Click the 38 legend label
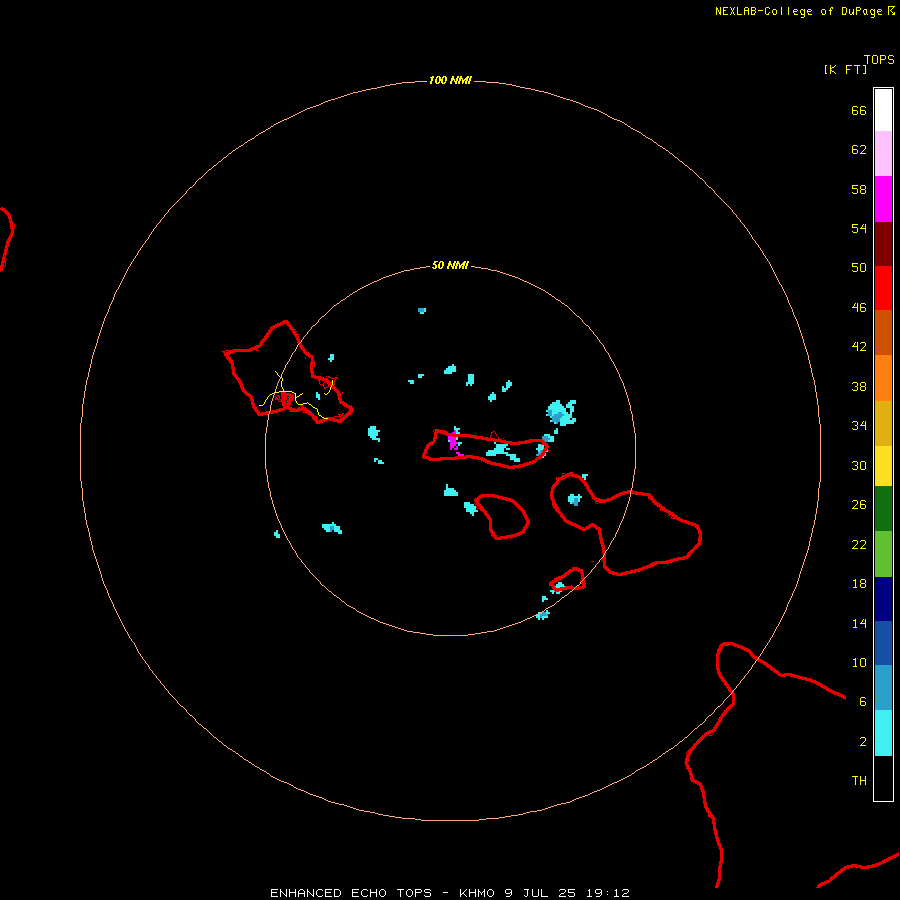 [859, 386]
